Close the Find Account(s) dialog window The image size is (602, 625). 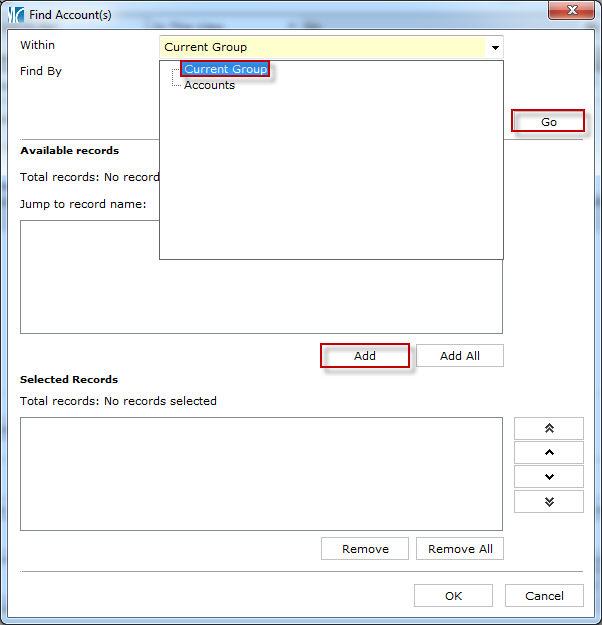coord(572,10)
